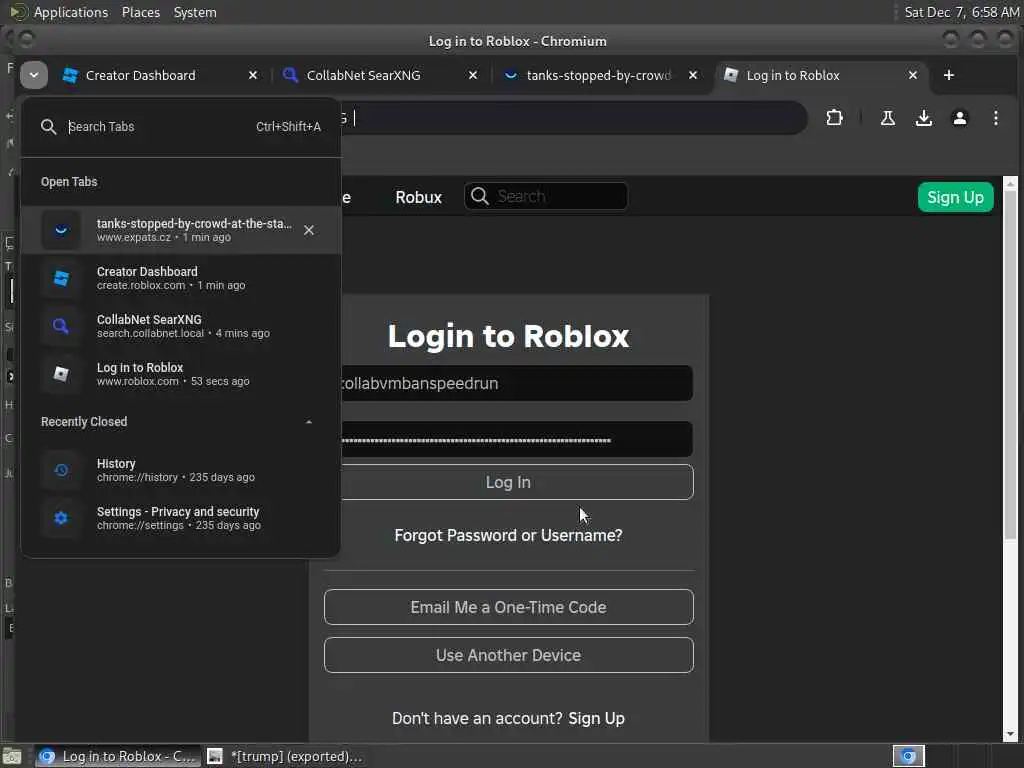
Task: Select Log in to Roblox in Open Tabs list
Action: click(181, 374)
